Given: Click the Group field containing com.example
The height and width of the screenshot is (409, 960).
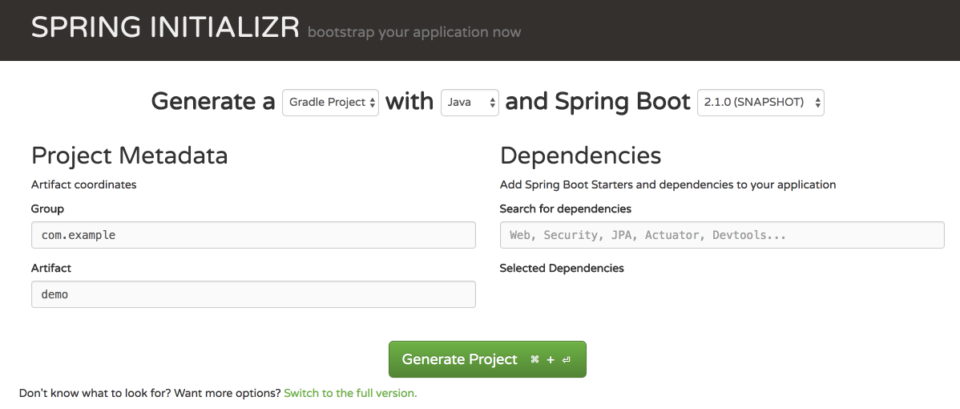Looking at the screenshot, I should click(253, 235).
